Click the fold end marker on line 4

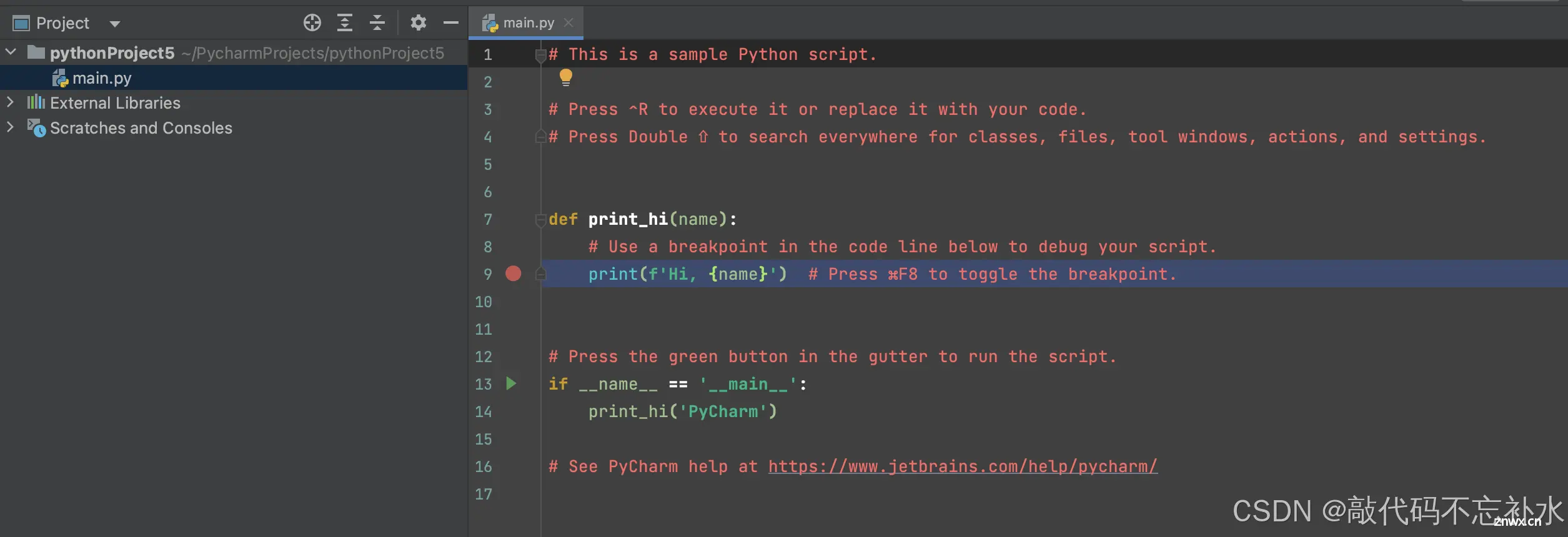click(x=541, y=136)
